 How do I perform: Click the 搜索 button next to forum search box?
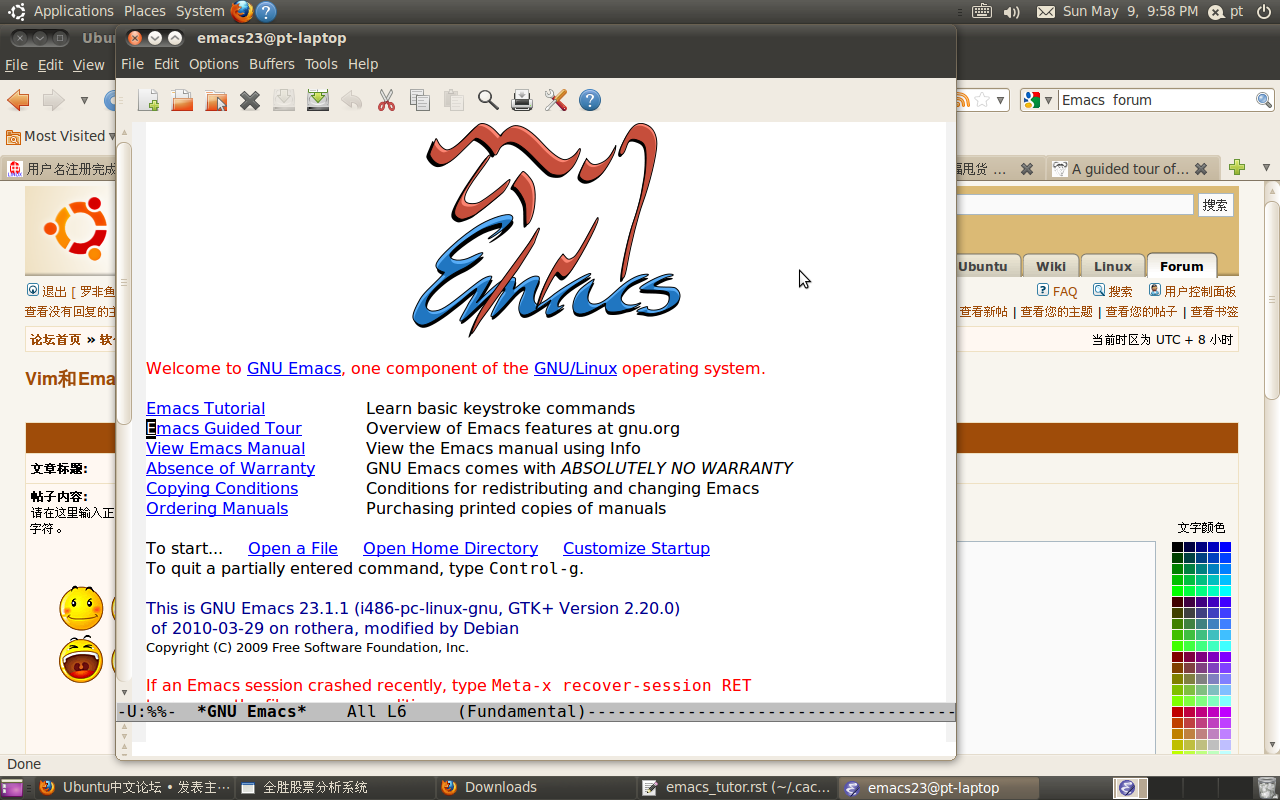pos(1215,205)
